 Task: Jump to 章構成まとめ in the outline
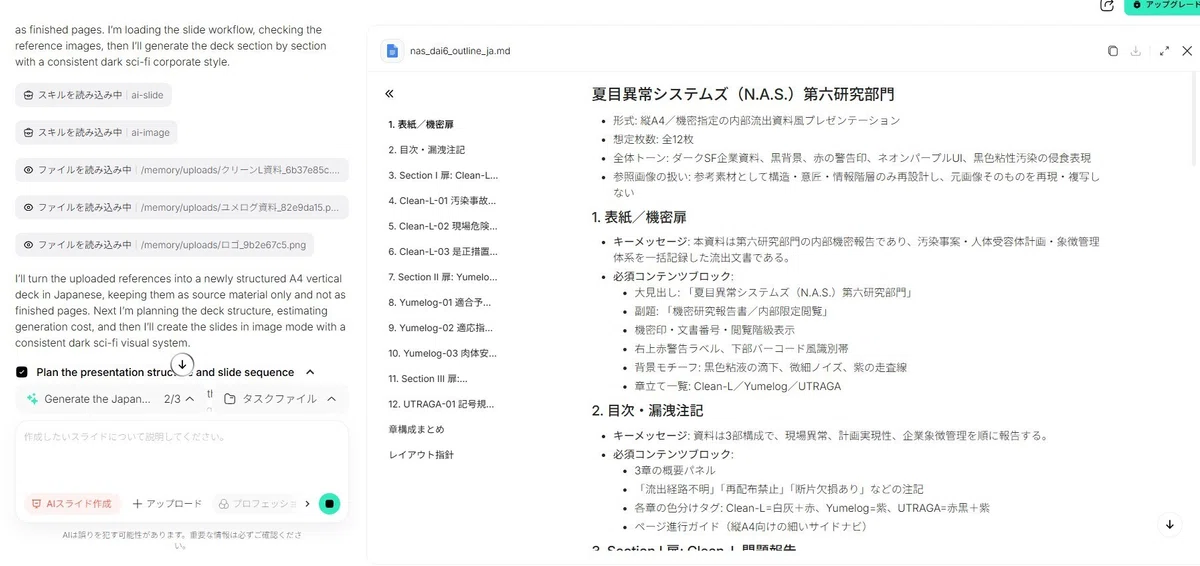417,429
